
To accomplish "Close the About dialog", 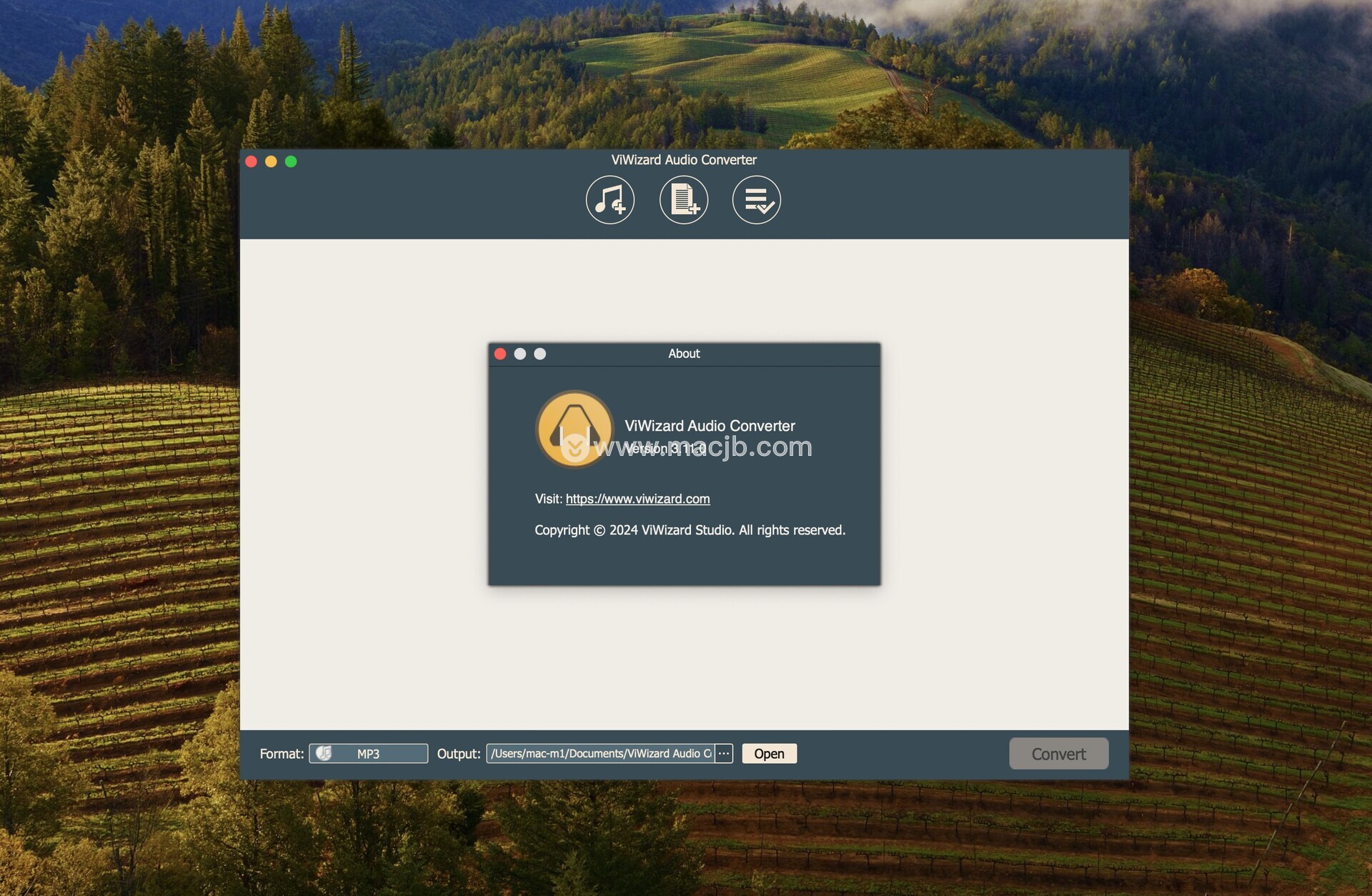I will click(x=500, y=354).
